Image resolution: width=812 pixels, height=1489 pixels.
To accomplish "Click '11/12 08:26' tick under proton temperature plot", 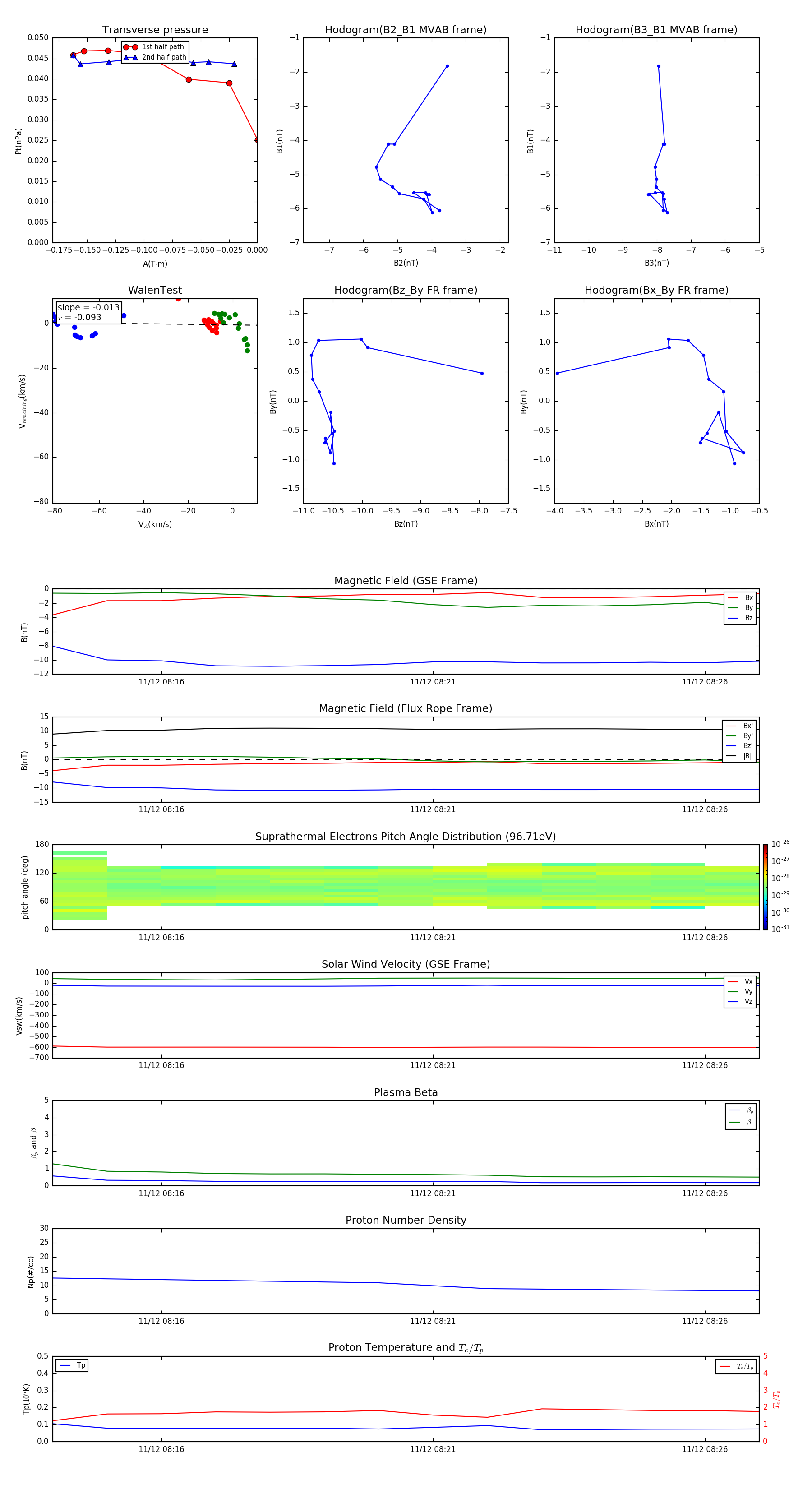I will click(705, 1449).
